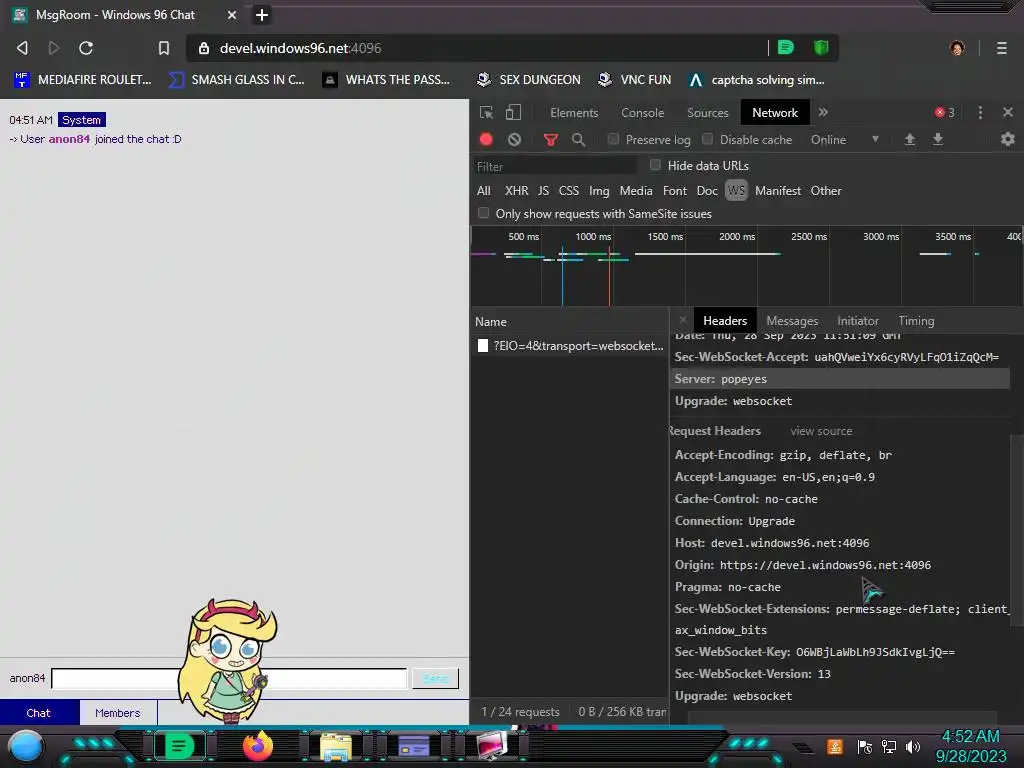The height and width of the screenshot is (768, 1024).
Task: Open the green chat extension icon
Action: tap(786, 47)
